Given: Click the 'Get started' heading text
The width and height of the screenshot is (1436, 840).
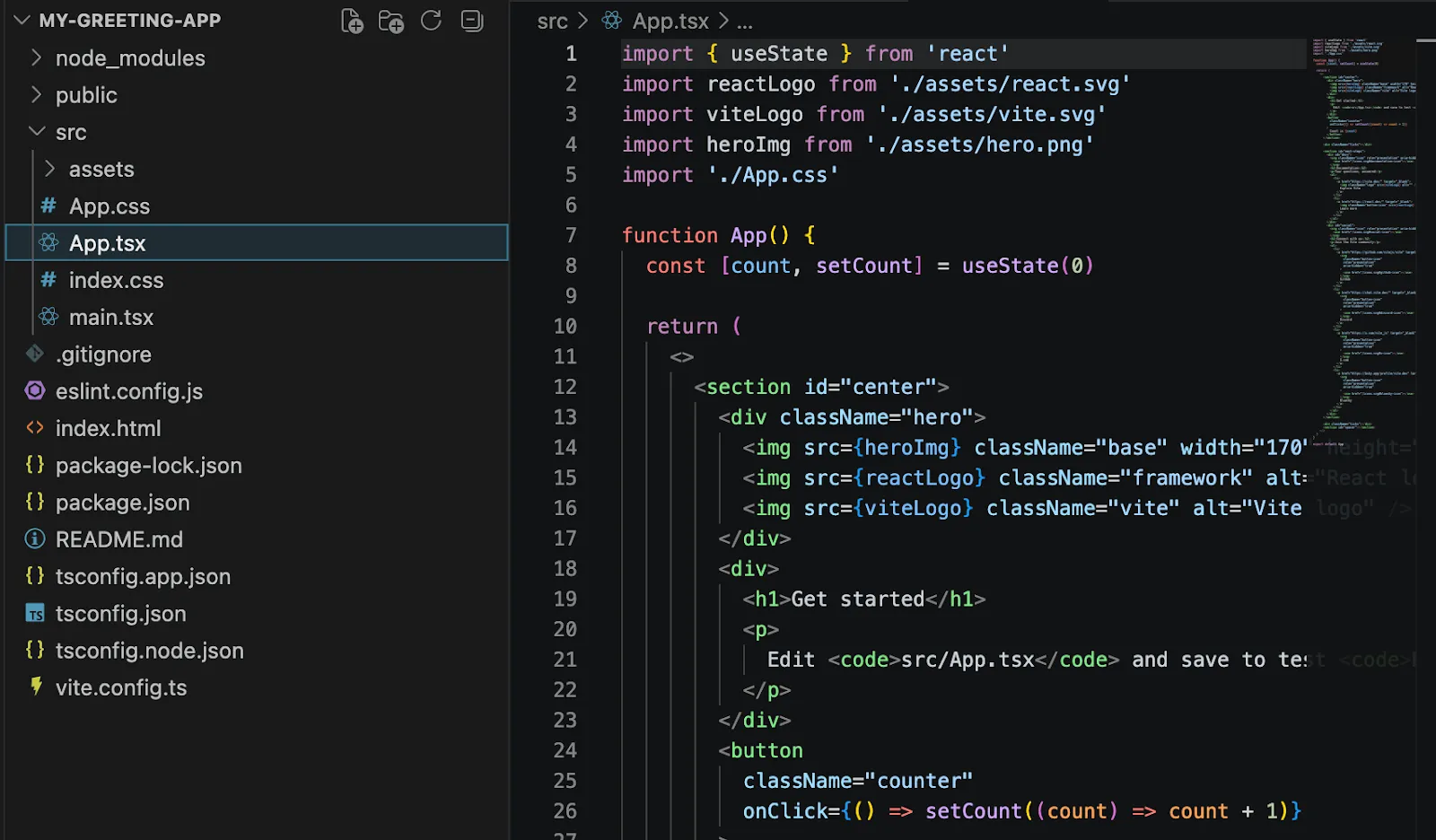Looking at the screenshot, I should (858, 599).
